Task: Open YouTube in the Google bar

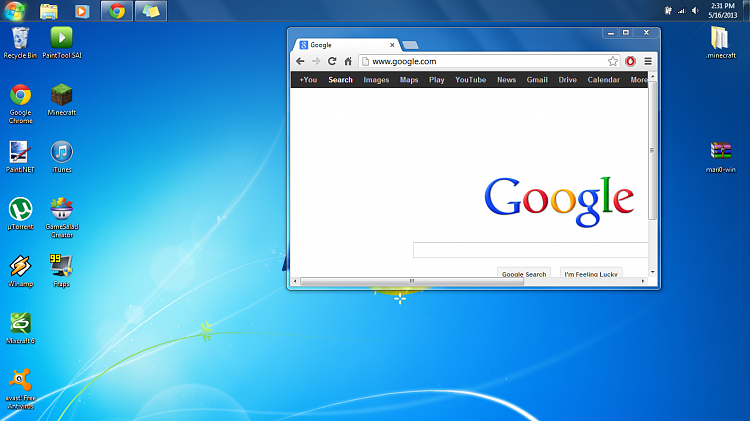Action: (x=470, y=80)
